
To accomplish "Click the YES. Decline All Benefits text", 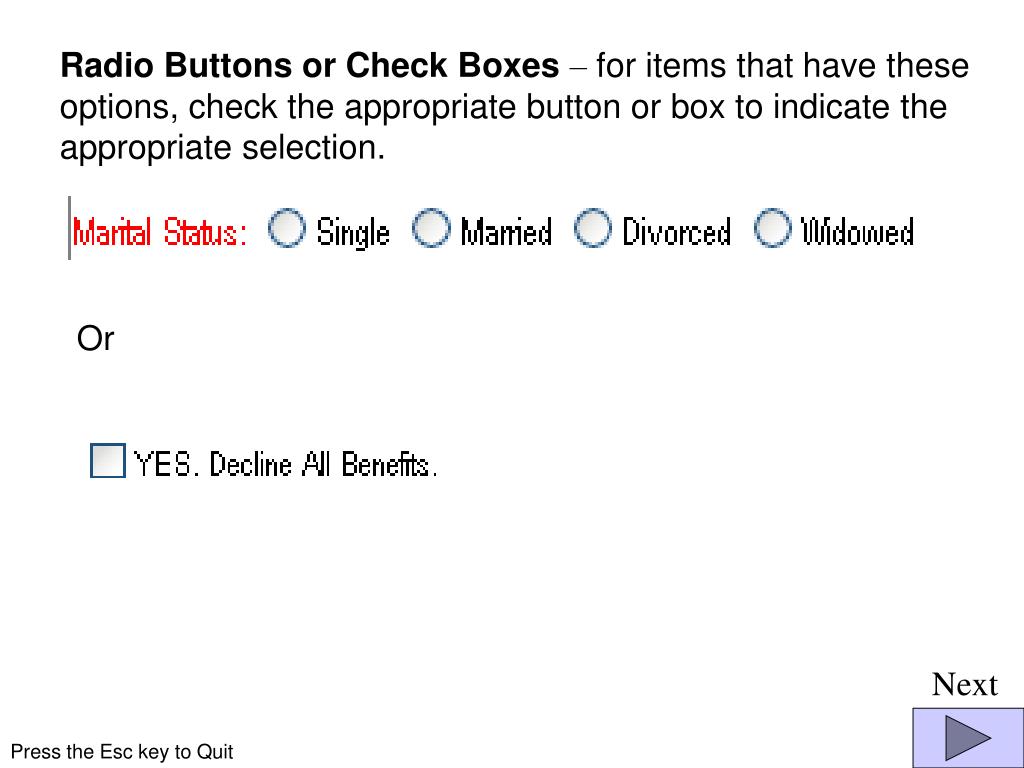I will [285, 464].
